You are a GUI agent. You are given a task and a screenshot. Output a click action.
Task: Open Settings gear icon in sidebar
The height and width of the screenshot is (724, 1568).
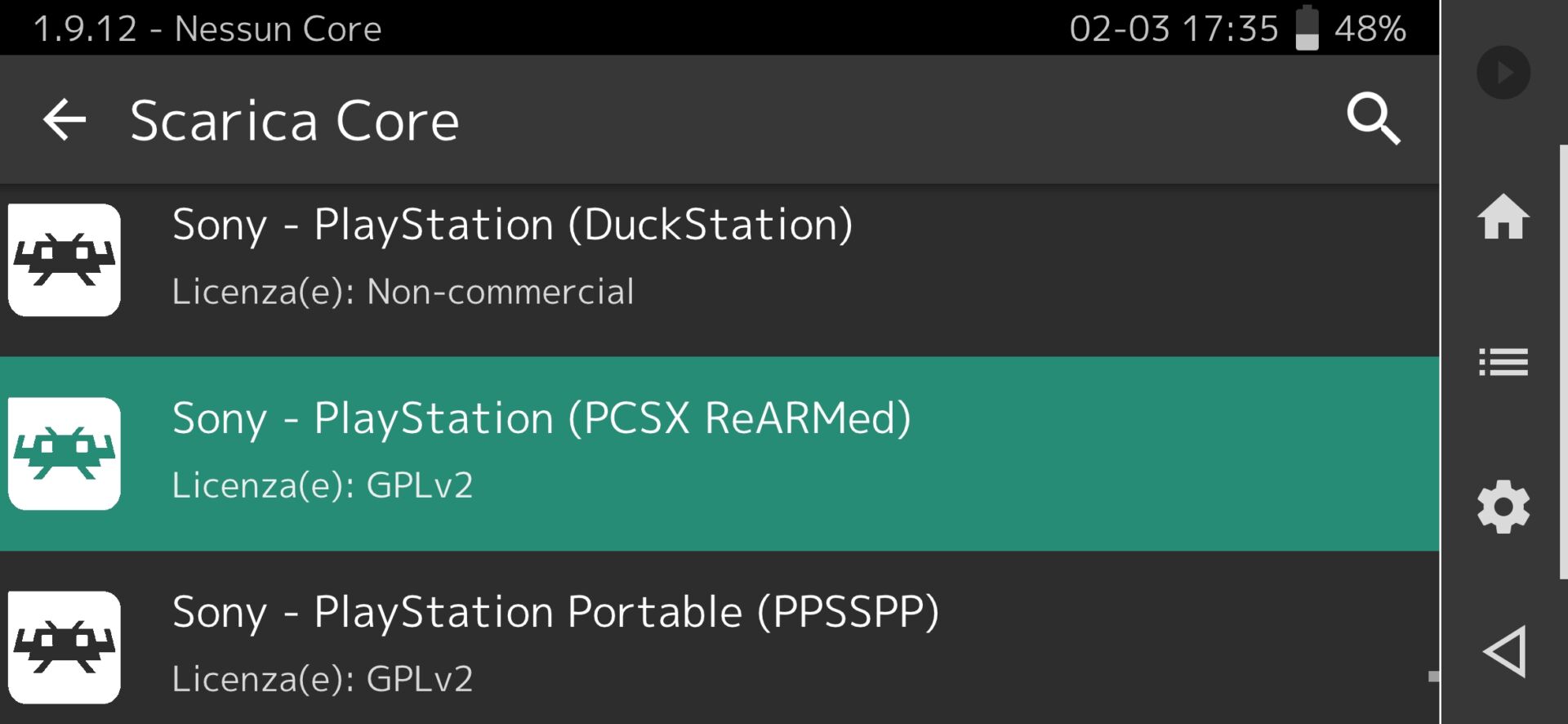tap(1503, 507)
